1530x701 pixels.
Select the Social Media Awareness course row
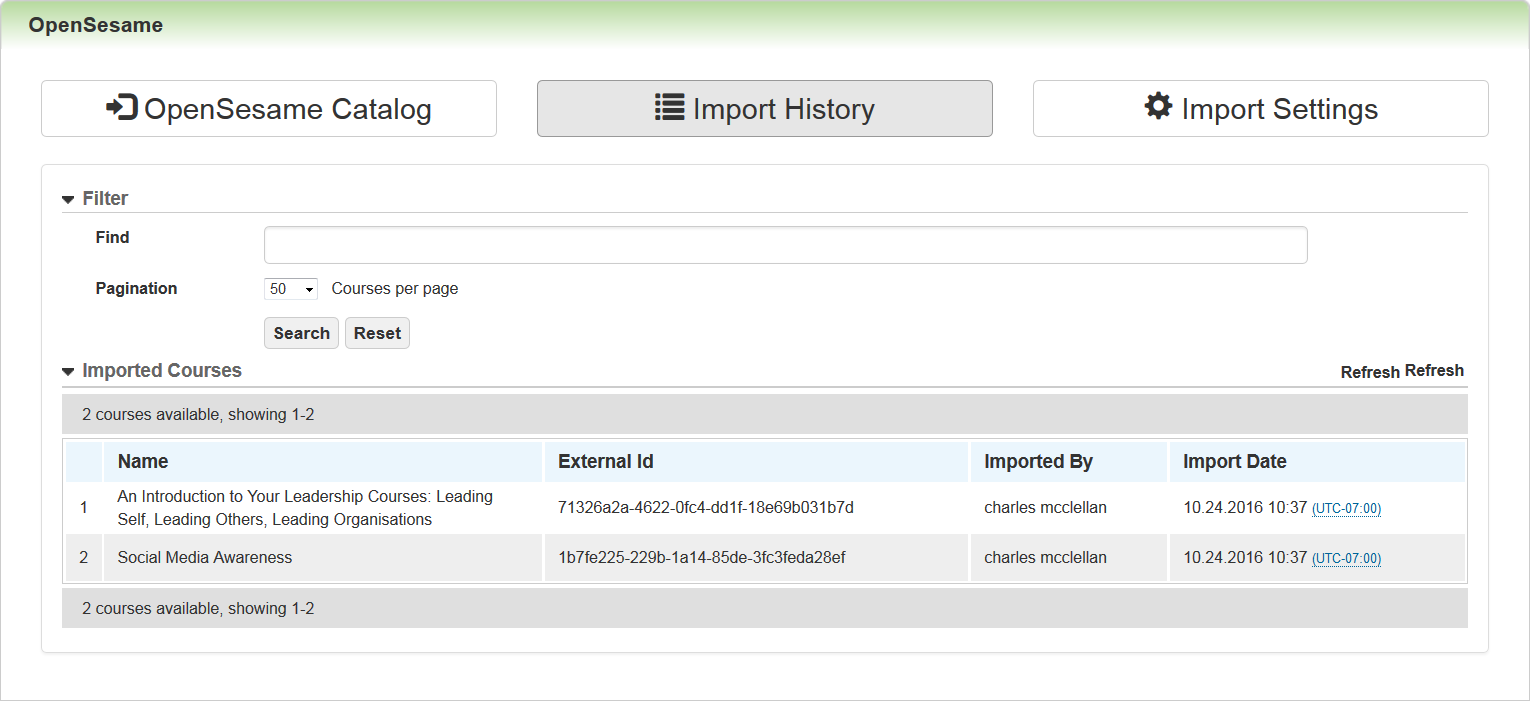[x=205, y=558]
